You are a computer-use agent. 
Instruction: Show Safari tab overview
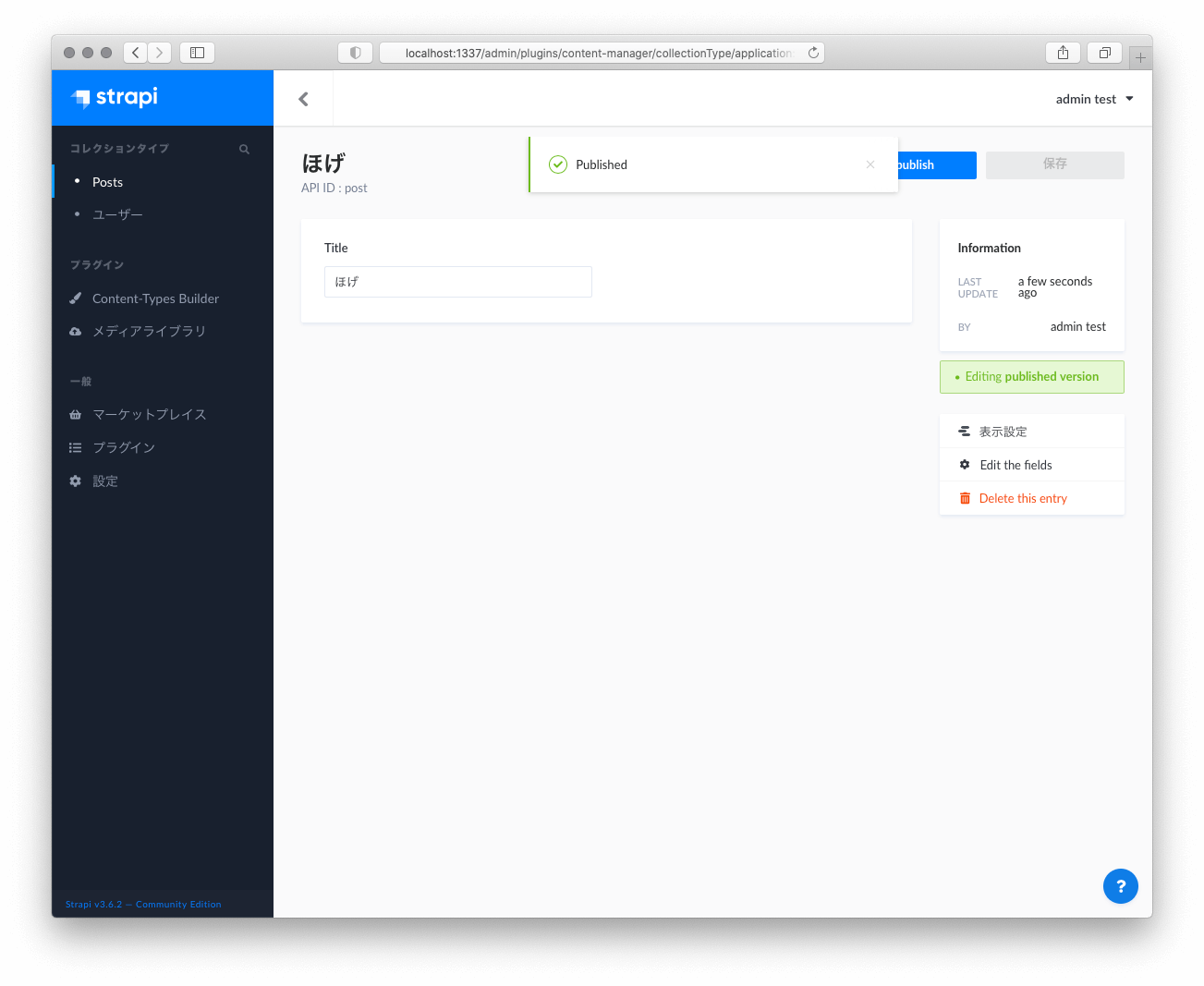pos(1104,53)
